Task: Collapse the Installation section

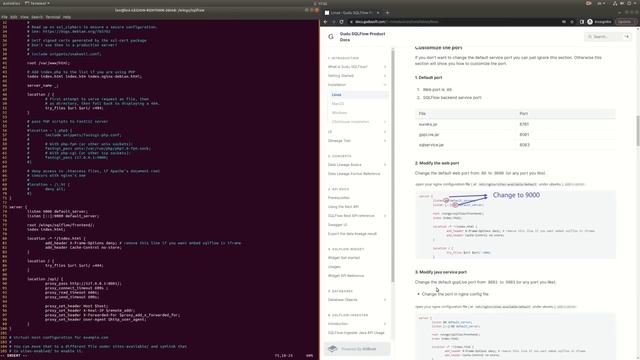Action: (384, 84)
